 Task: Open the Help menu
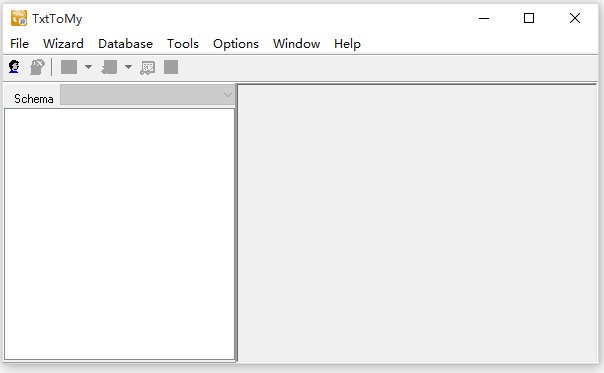tap(347, 44)
